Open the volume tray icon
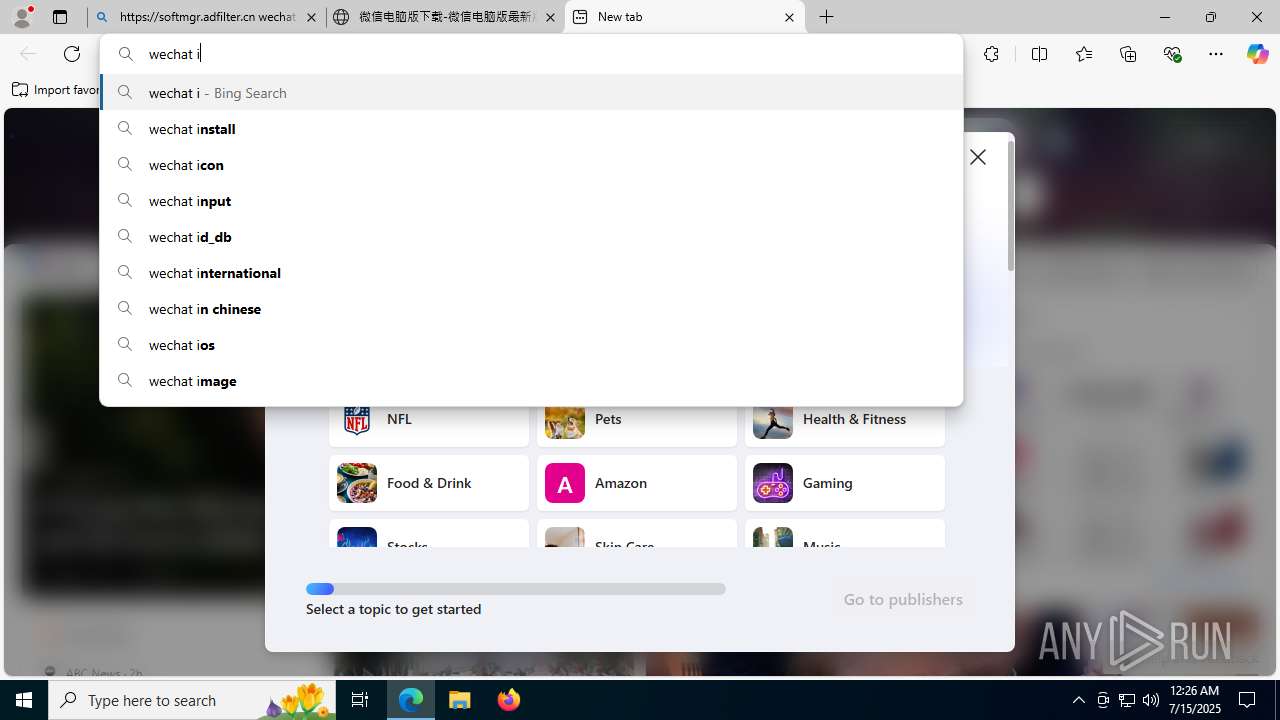Image resolution: width=1280 pixels, height=720 pixels. (x=1151, y=700)
